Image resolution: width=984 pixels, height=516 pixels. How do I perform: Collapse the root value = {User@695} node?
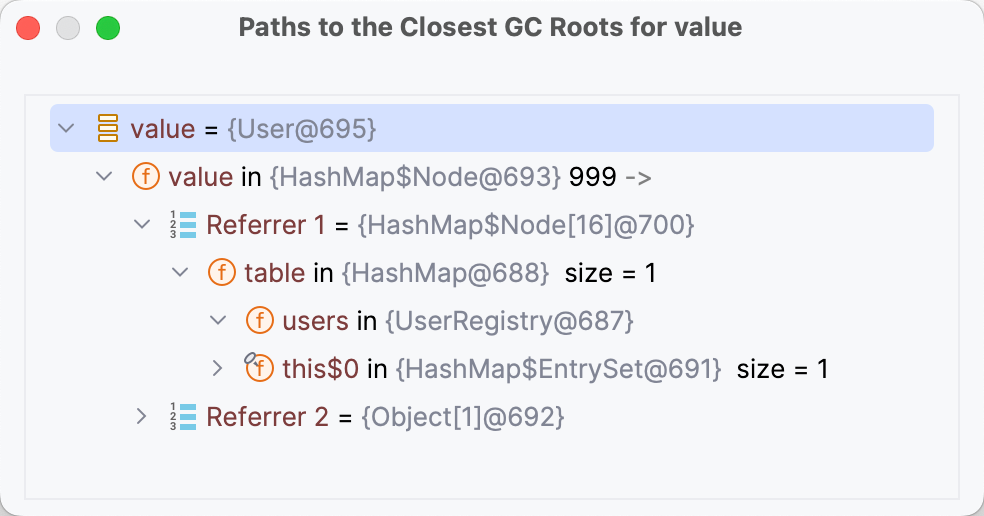click(66, 129)
